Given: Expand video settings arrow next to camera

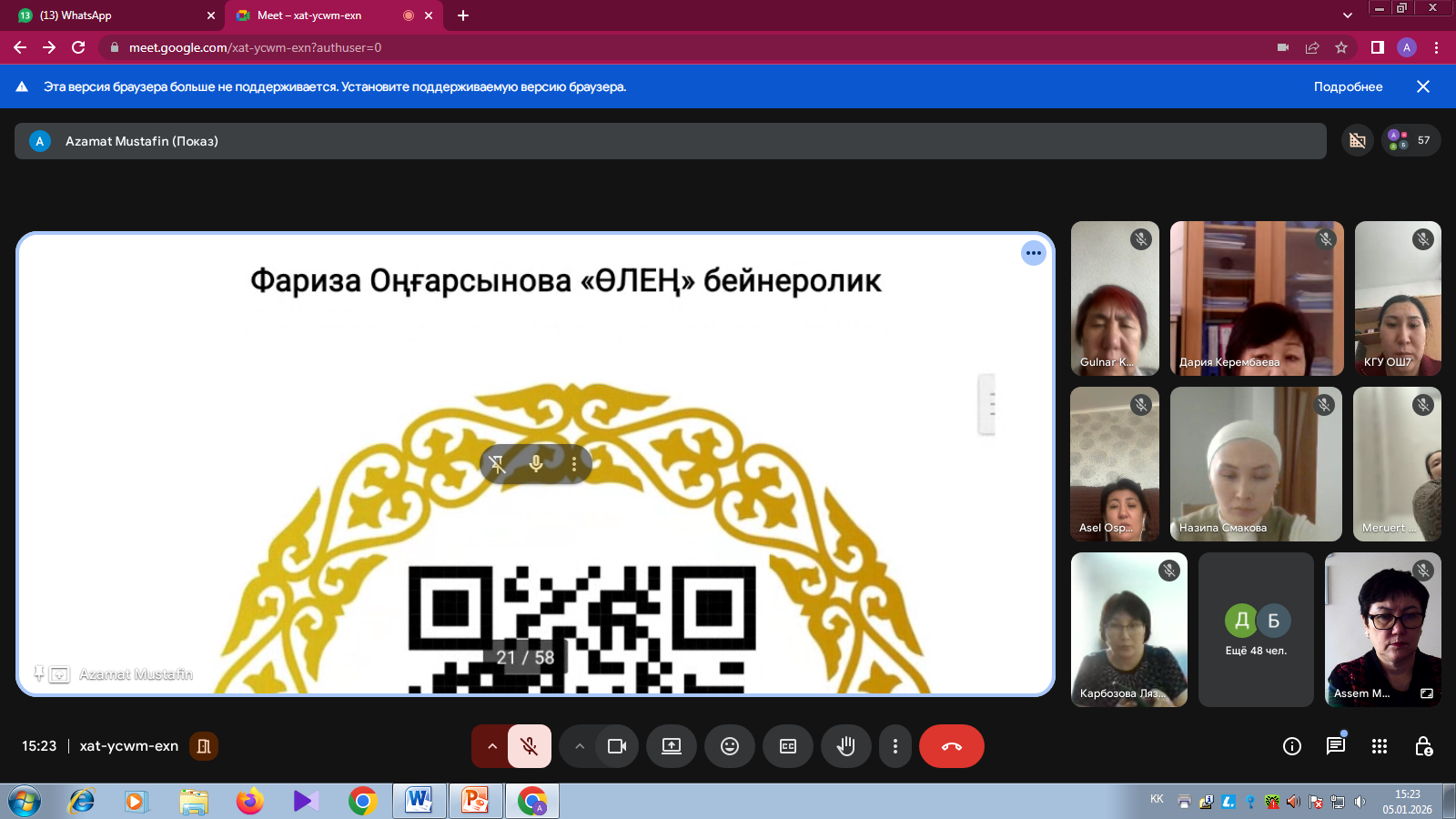Looking at the screenshot, I should tap(579, 746).
